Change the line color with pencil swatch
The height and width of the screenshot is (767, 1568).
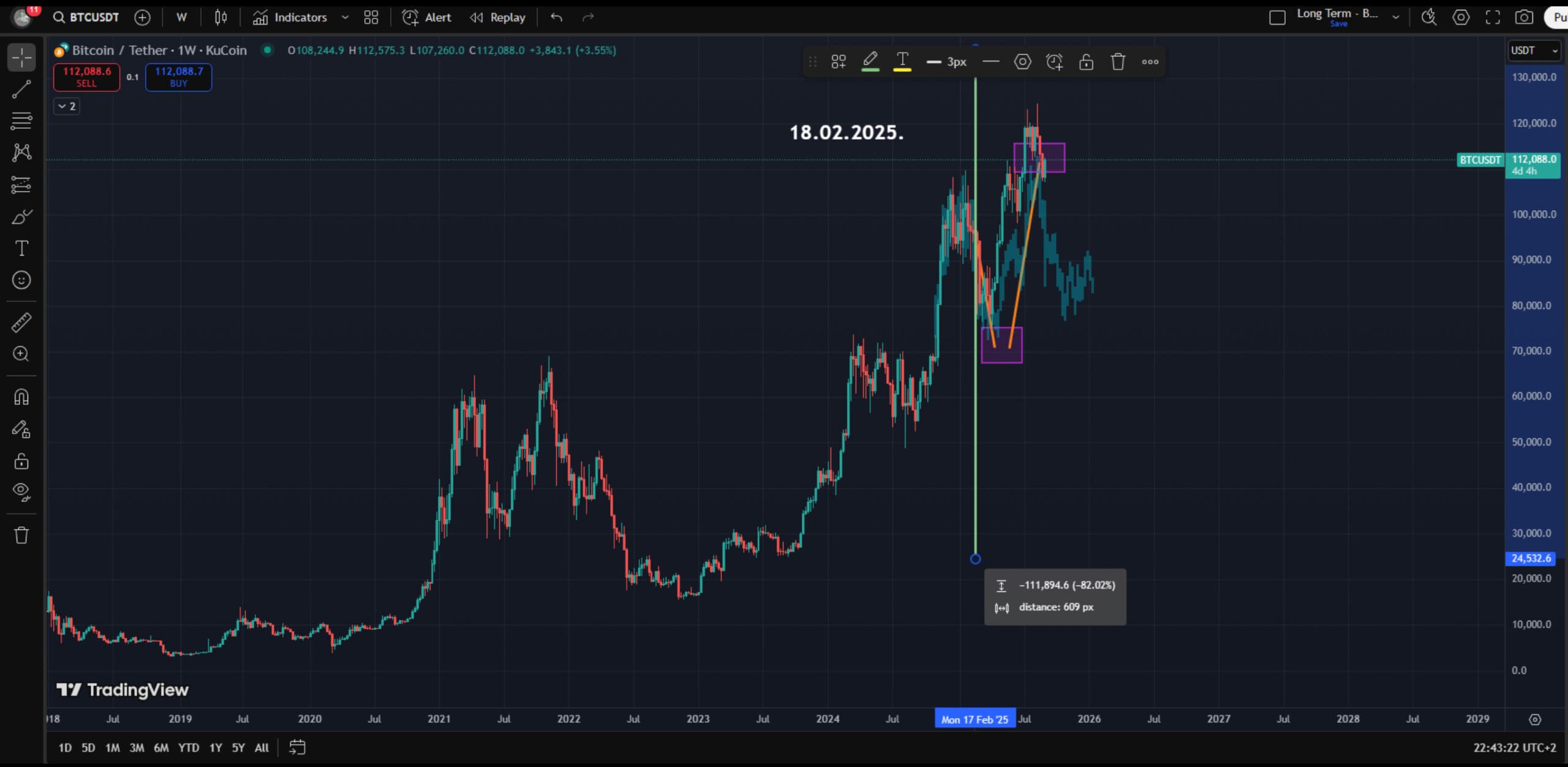point(870,62)
